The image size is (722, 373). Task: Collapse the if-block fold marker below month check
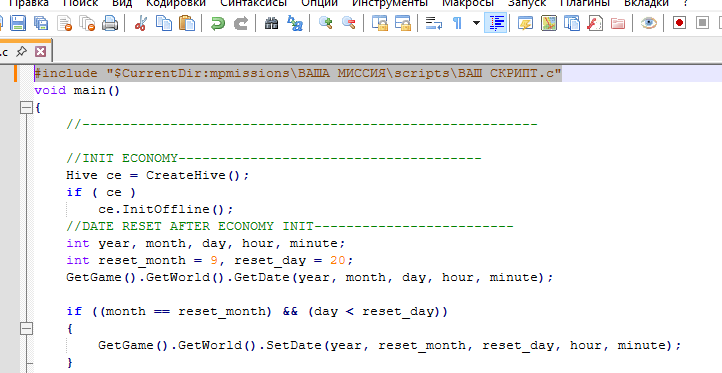(x=26, y=329)
